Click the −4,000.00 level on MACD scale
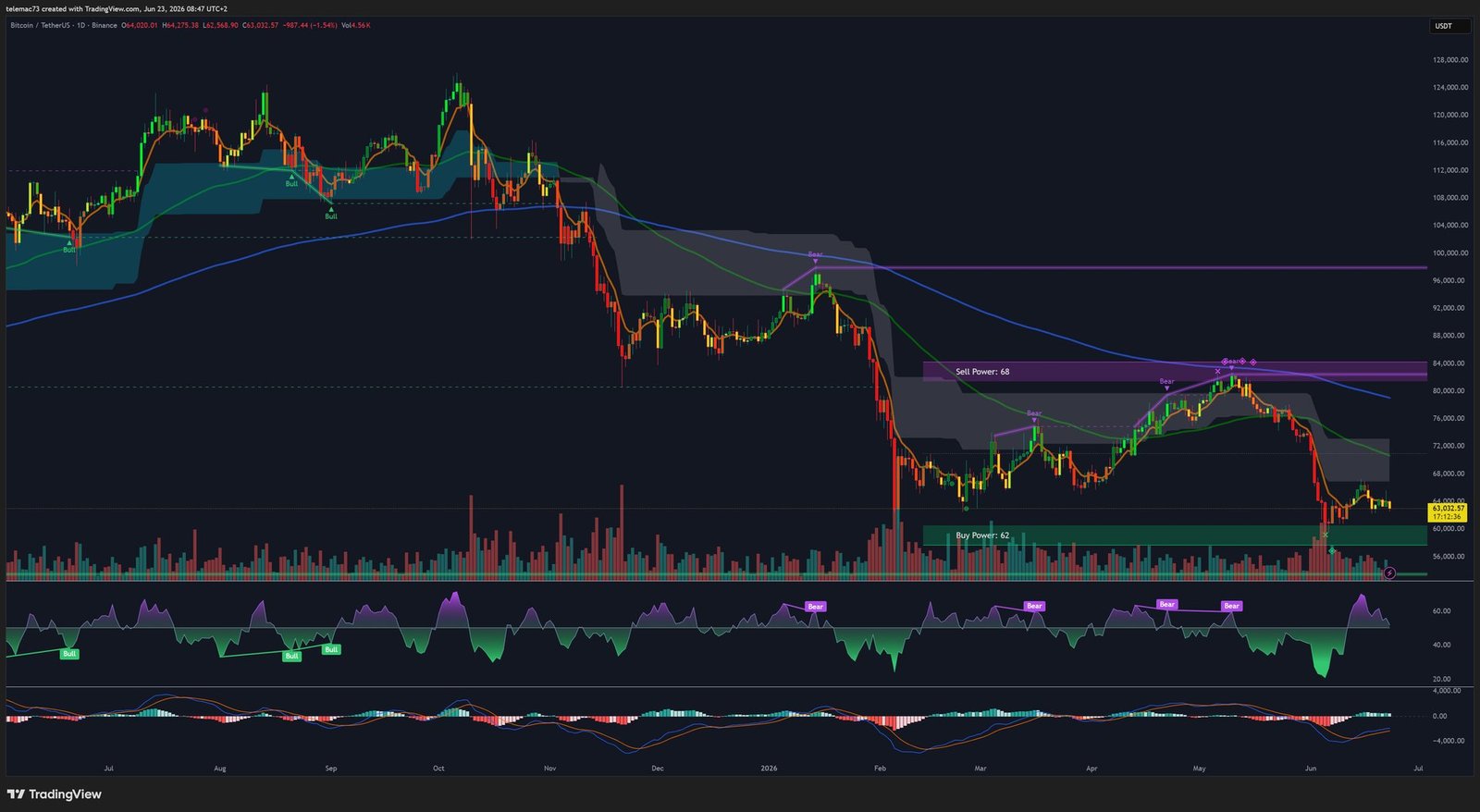 pyautogui.click(x=1447, y=741)
